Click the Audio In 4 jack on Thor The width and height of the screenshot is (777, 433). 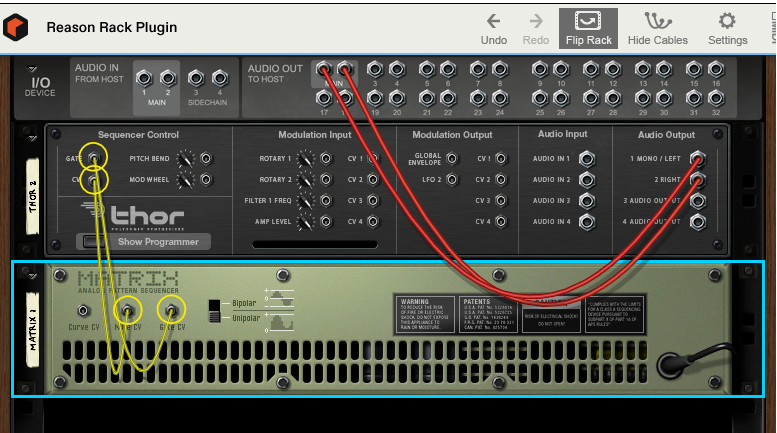pos(587,222)
